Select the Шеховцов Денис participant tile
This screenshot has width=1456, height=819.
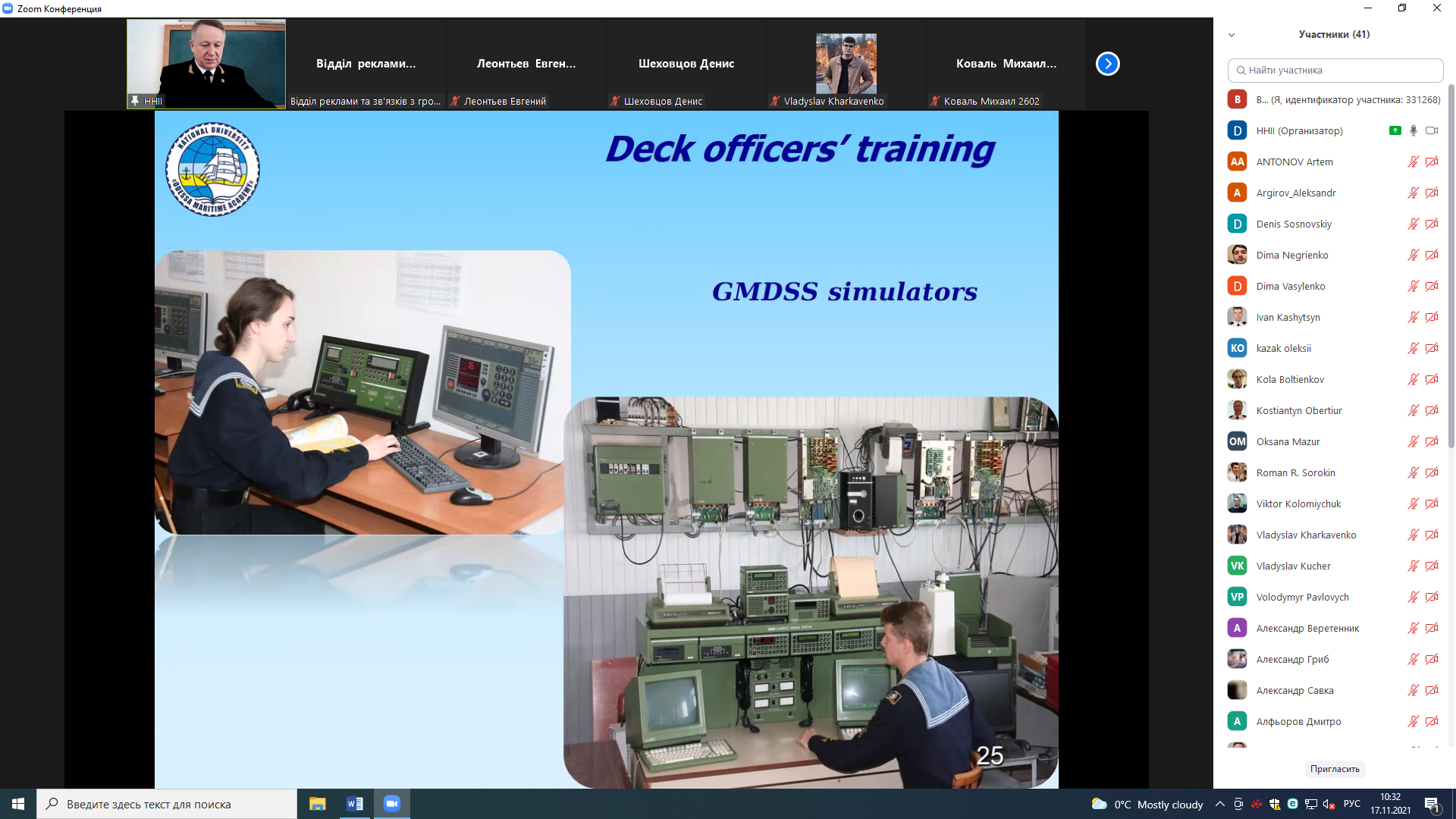(x=686, y=64)
